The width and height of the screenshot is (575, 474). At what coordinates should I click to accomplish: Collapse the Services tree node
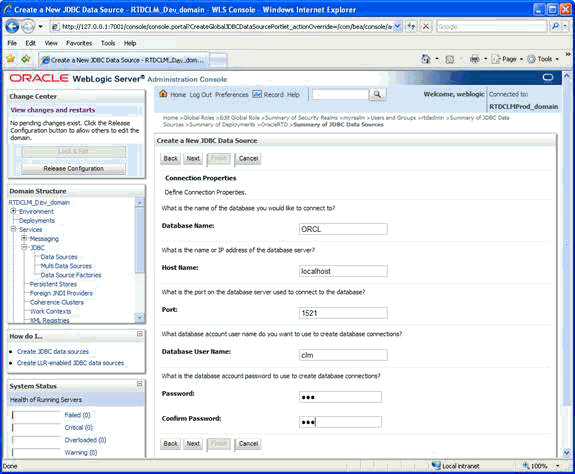pyautogui.click(x=13, y=229)
